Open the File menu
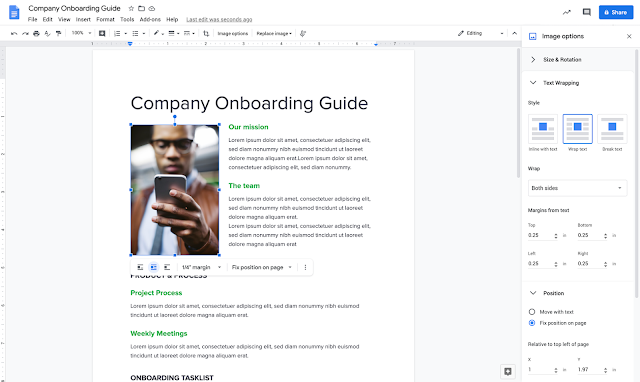Screen dimensions: 640x382 coord(33,19)
